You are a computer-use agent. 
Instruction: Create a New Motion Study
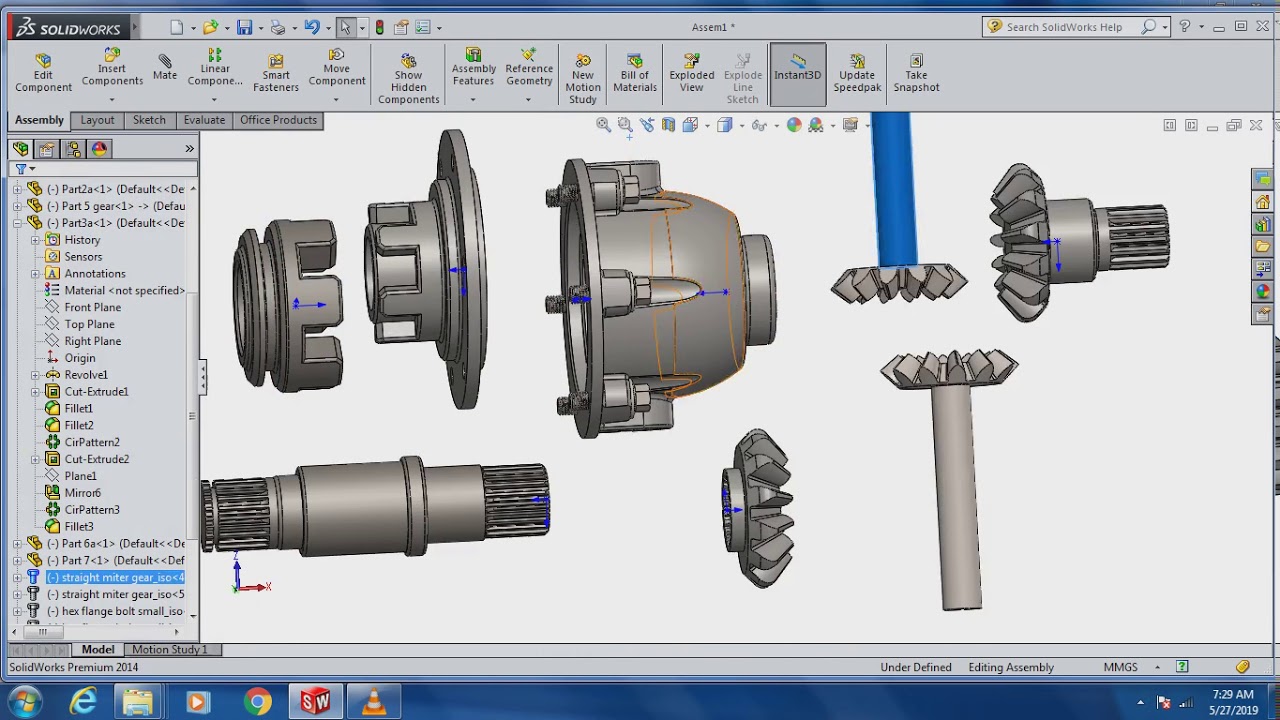click(x=583, y=79)
